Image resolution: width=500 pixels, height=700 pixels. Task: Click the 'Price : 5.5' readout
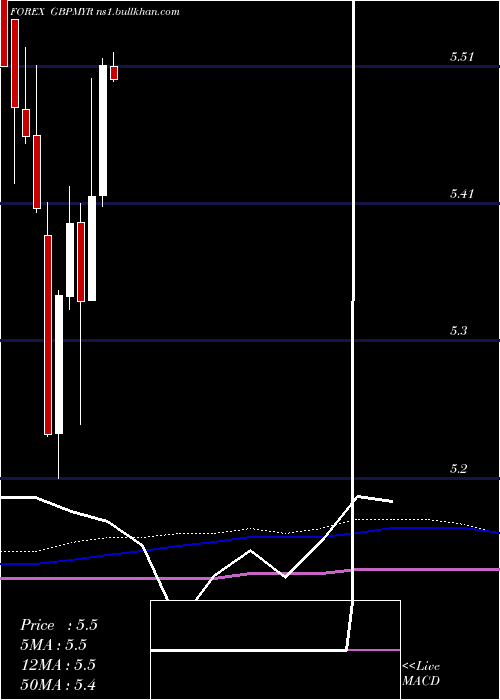point(58,625)
